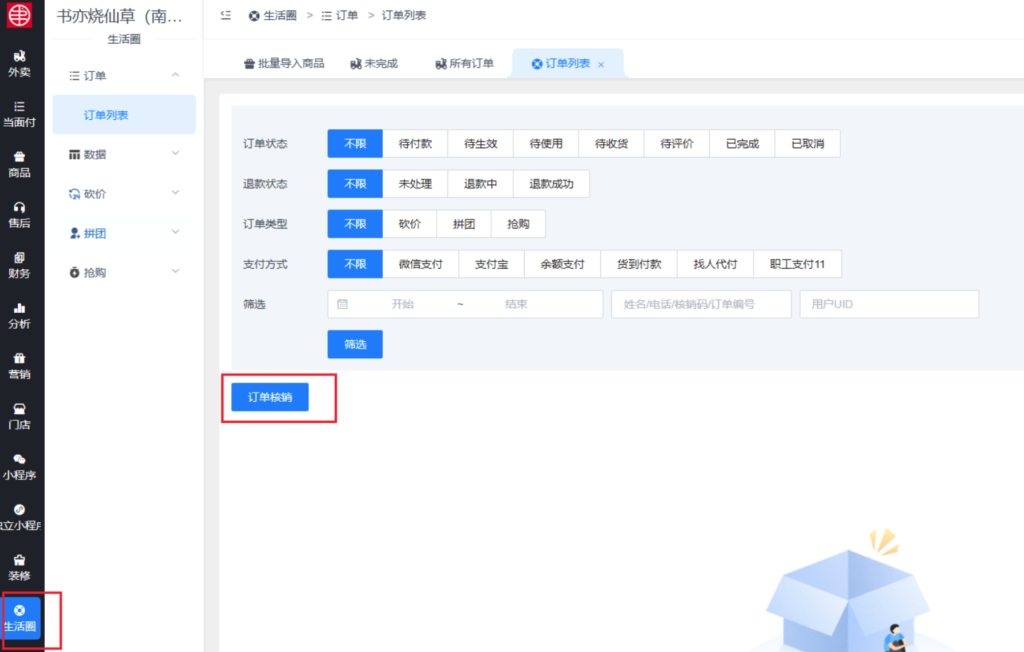This screenshot has height=652, width=1024.
Task: Click the 营销 marketing sidebar icon
Action: (21, 366)
